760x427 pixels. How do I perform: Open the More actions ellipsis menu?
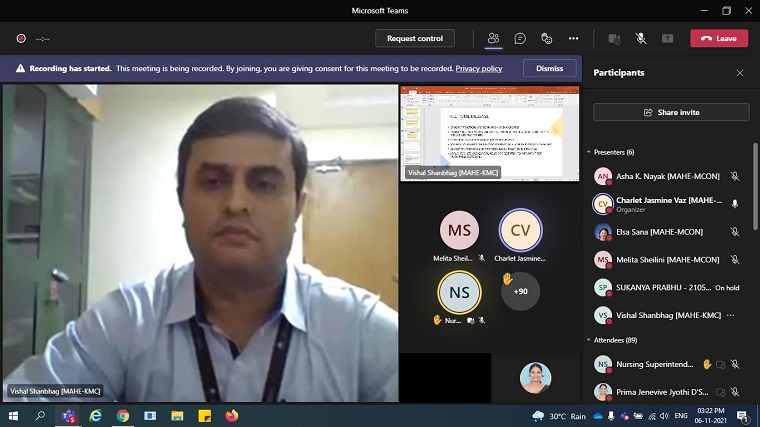574,38
